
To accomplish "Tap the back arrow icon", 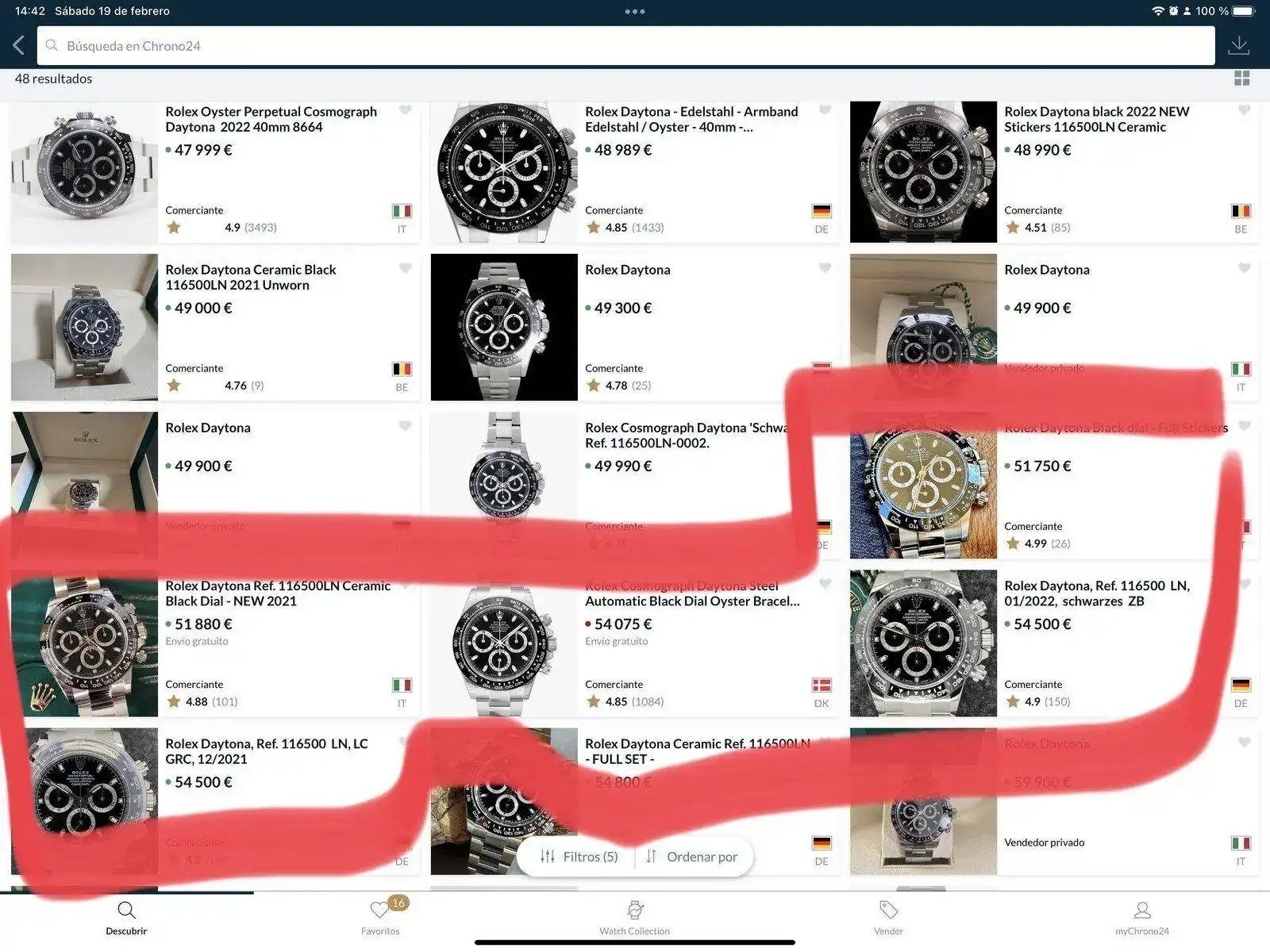I will pyautogui.click(x=19, y=45).
